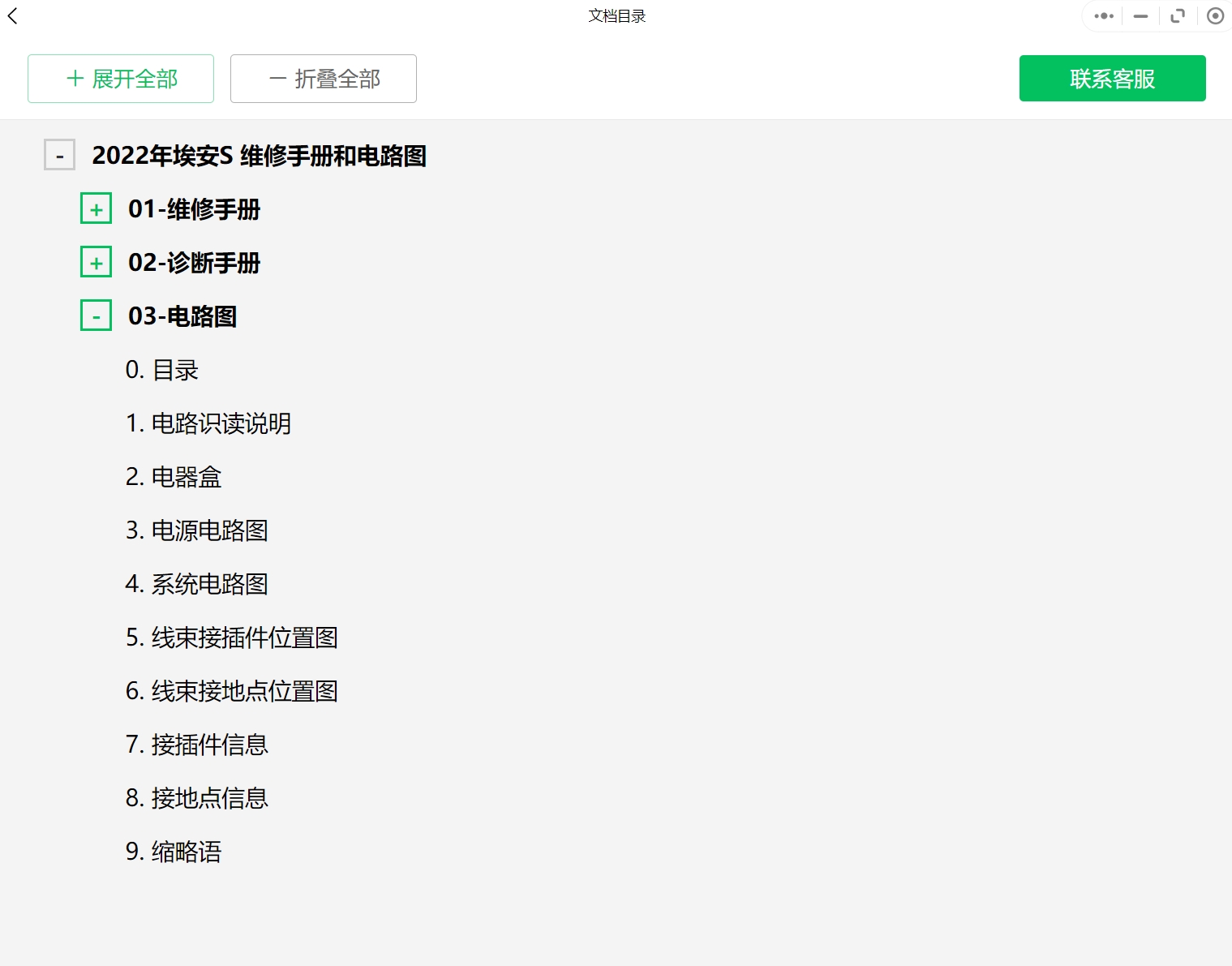The height and width of the screenshot is (966, 1232).
Task: Minimize the document window
Action: coord(1140,15)
